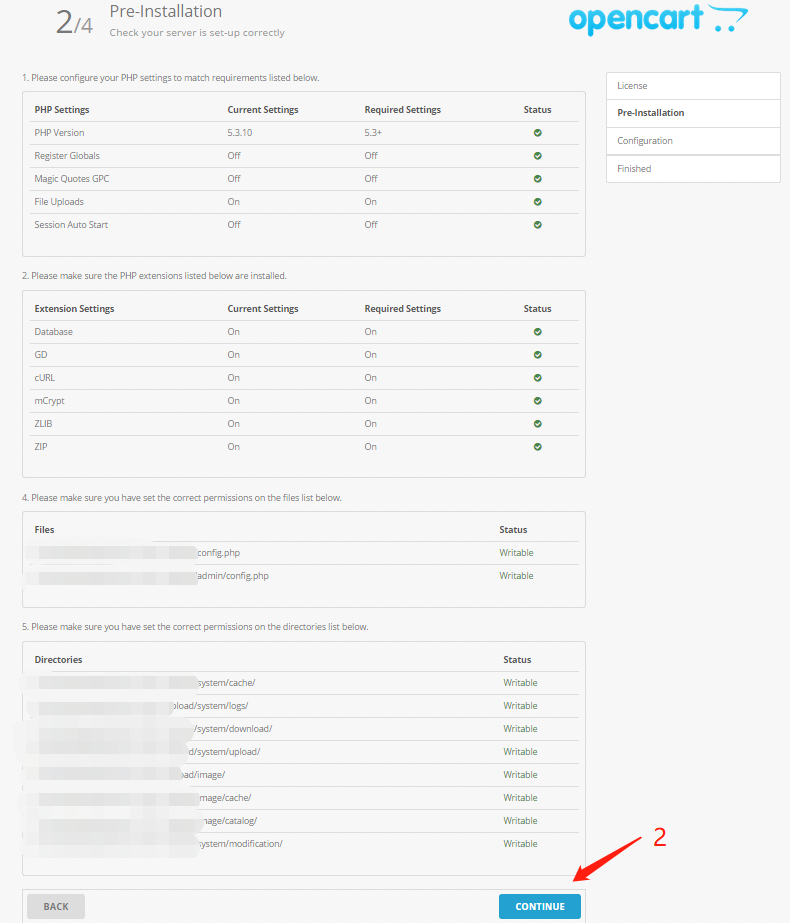This screenshot has height=923, width=790.
Task: Select the 'system/upload/' directory path
Action: coord(228,752)
